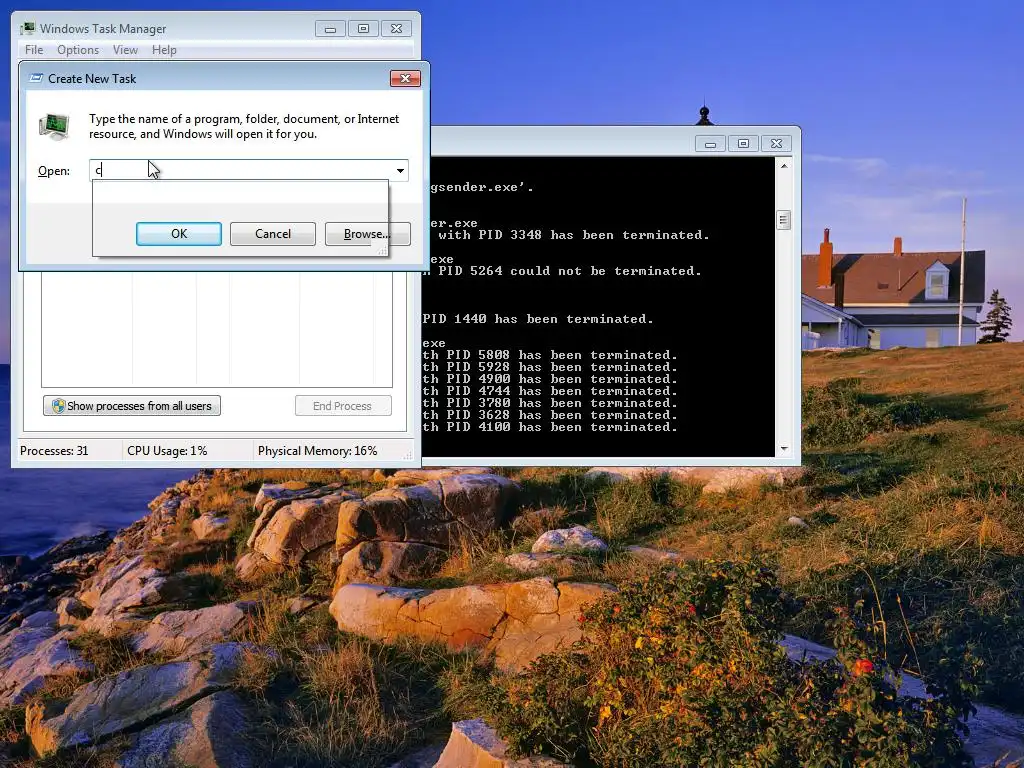Maximize the Windows Task Manager window
Viewport: 1024px width, 768px height.
tap(364, 29)
